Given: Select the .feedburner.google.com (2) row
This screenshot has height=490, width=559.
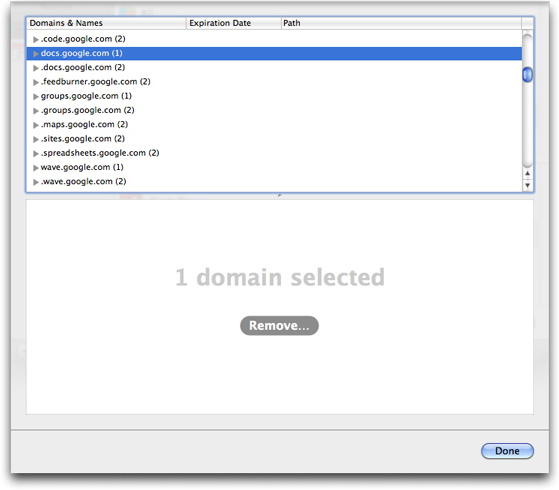Looking at the screenshot, I should tap(274, 82).
